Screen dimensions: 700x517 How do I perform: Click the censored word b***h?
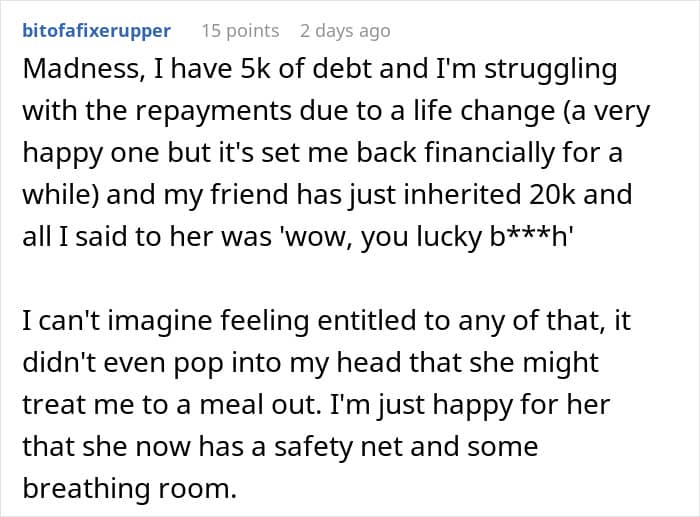click(531, 235)
